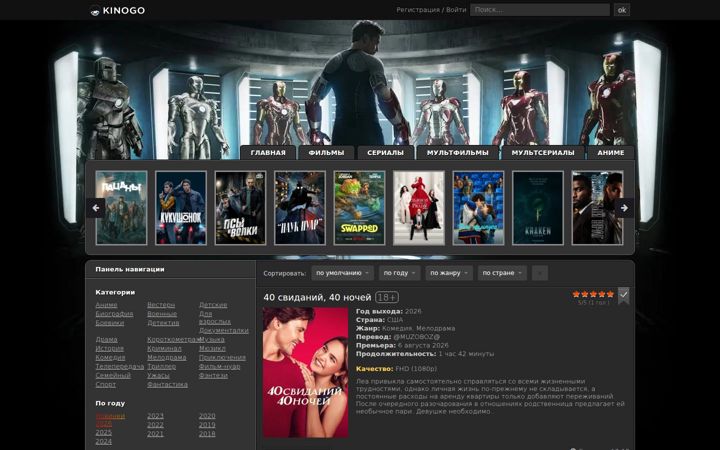This screenshot has height=450, width=720.
Task: Open the Паук-нуар poster thumbnail
Action: point(300,208)
